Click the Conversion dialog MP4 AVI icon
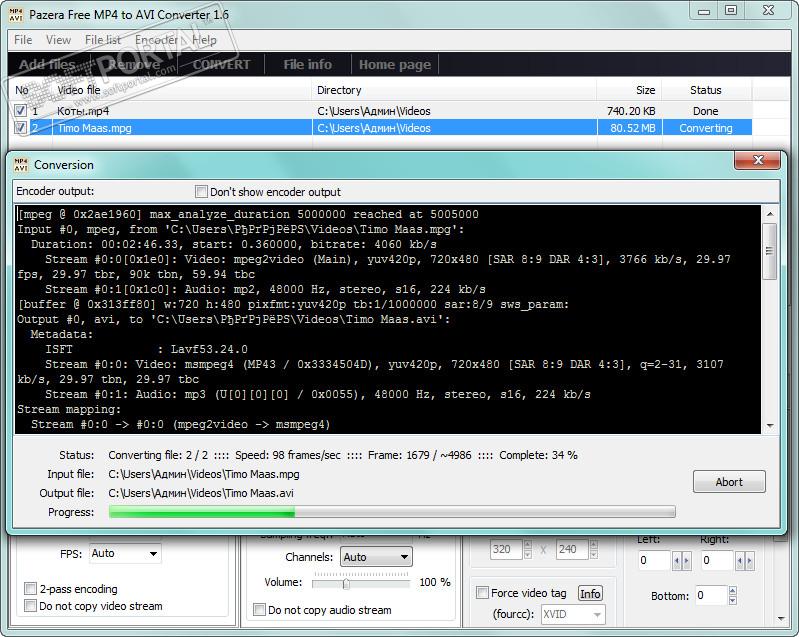 (x=21, y=165)
